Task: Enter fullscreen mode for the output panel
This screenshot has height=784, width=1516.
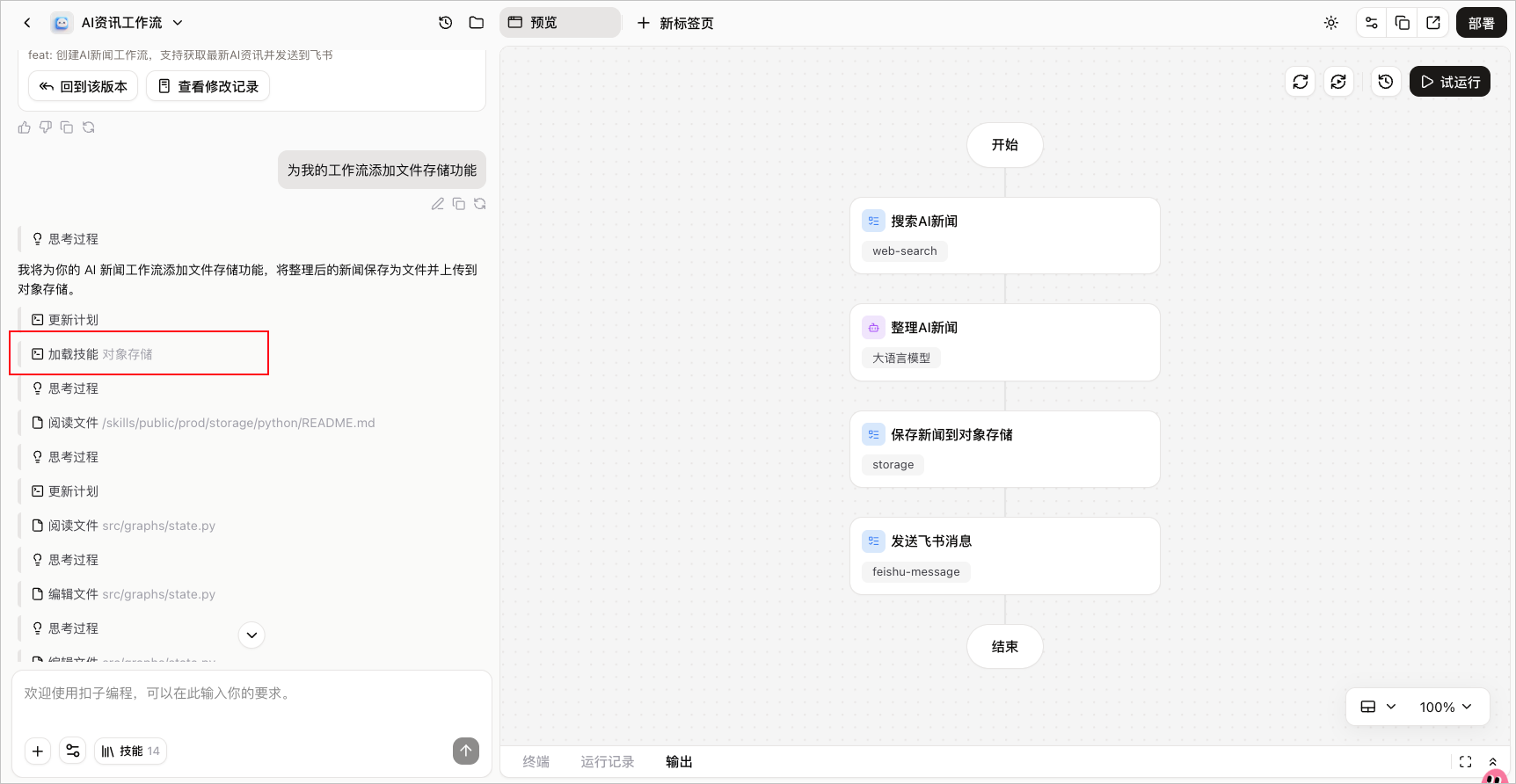Action: [x=1465, y=762]
